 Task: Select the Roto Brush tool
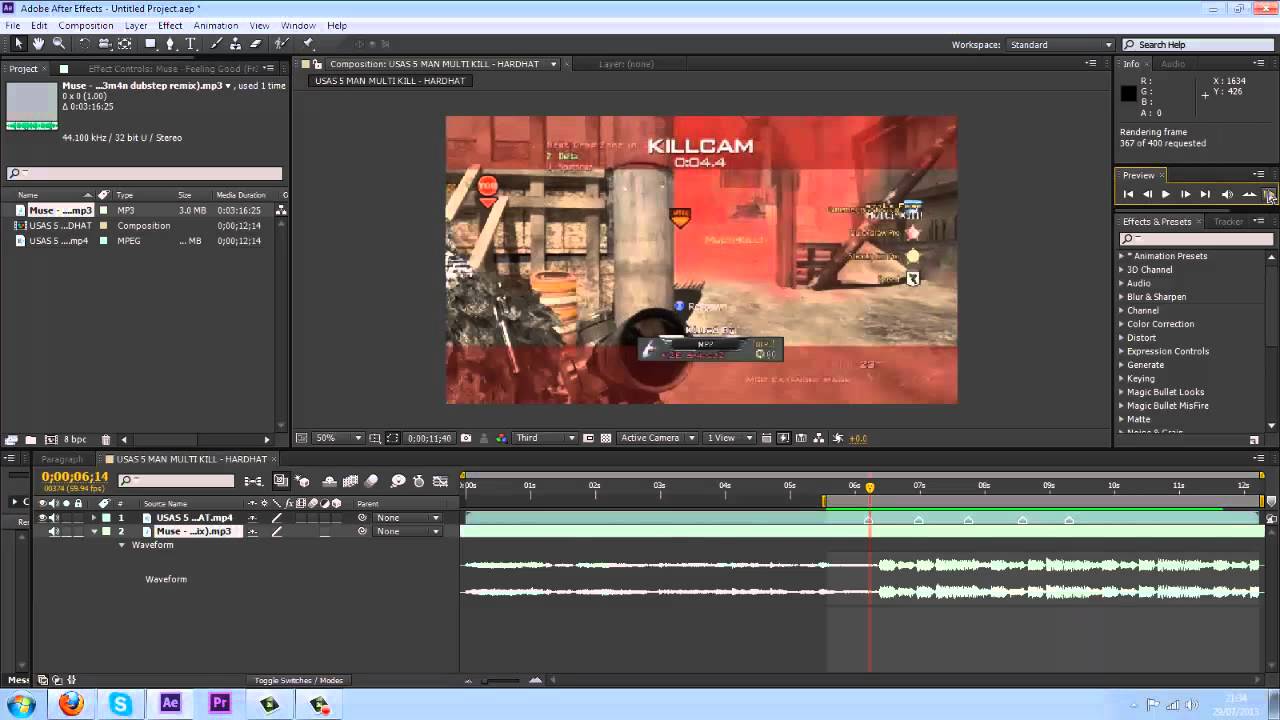point(282,44)
